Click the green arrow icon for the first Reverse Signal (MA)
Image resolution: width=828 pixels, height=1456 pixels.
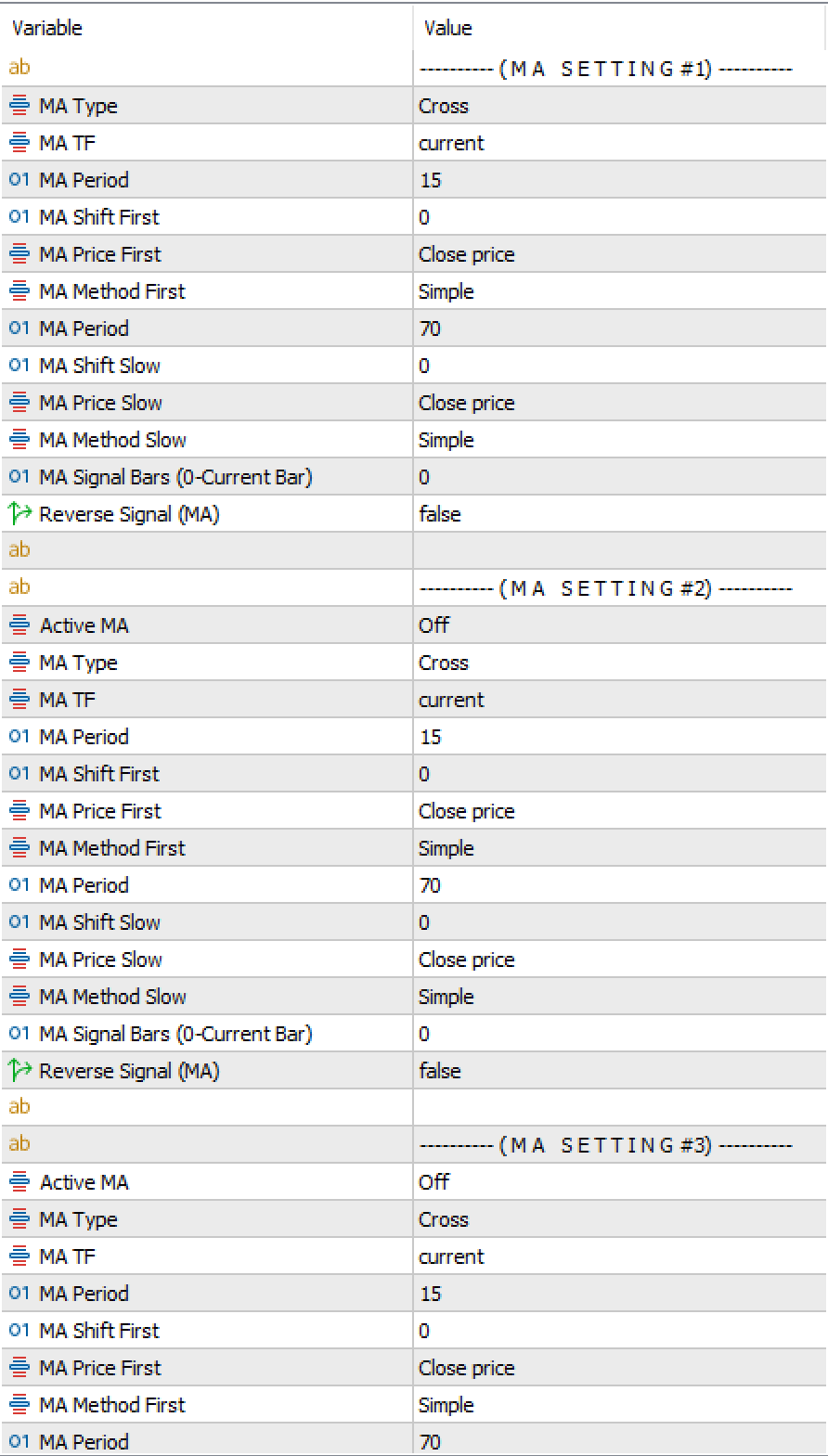[x=19, y=513]
